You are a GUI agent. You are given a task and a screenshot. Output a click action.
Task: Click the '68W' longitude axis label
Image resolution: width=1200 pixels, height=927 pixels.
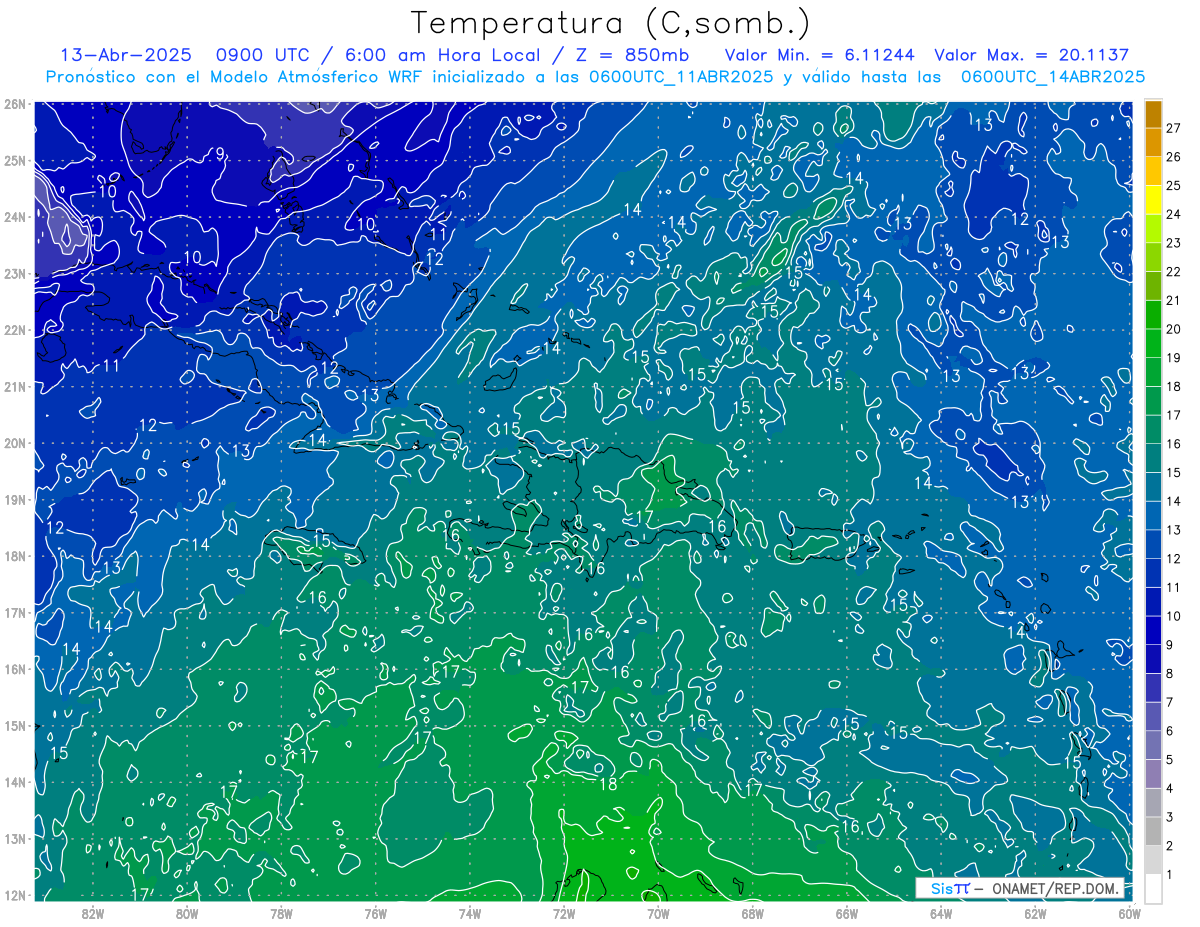coord(752,912)
